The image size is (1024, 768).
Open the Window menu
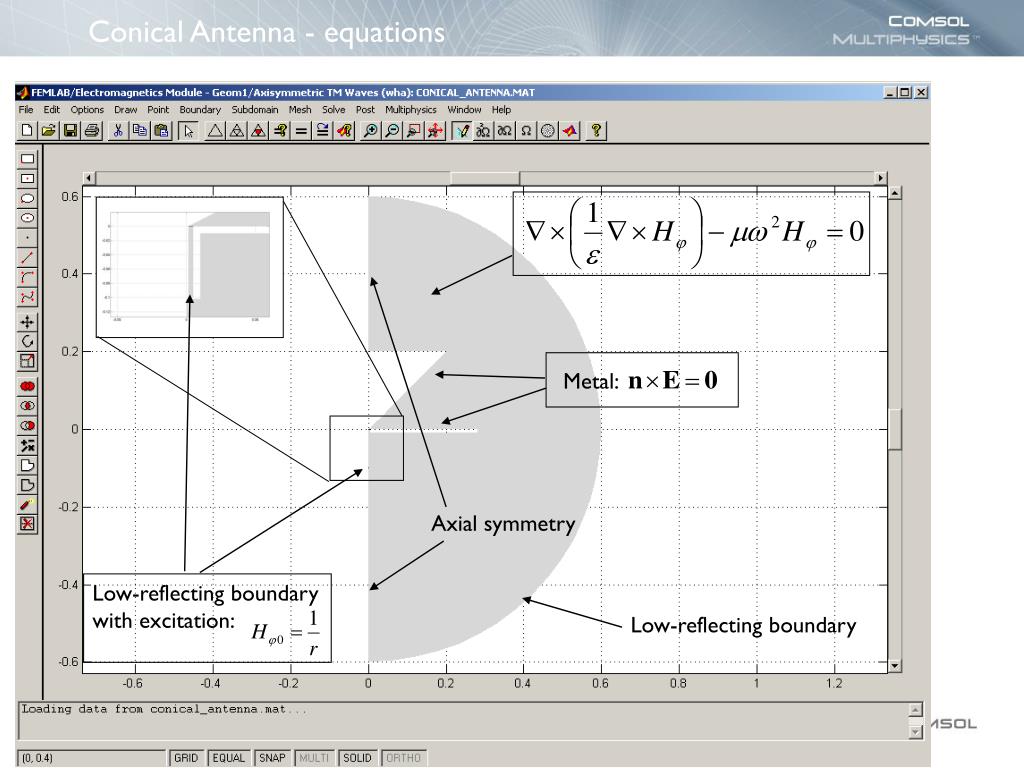464,110
